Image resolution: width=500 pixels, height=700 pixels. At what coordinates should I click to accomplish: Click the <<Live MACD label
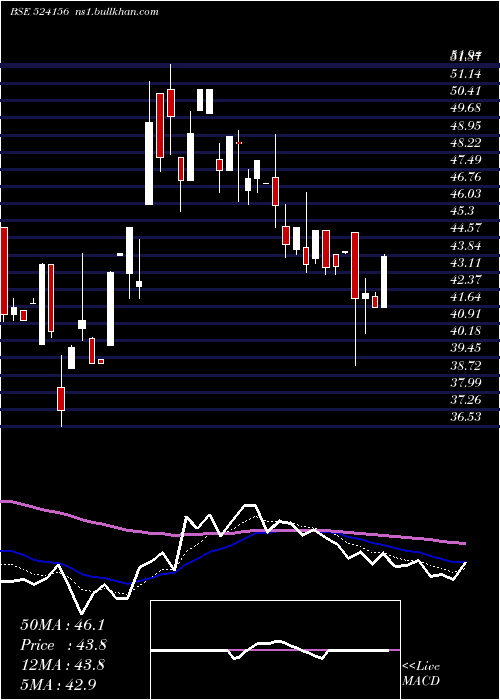(x=421, y=674)
